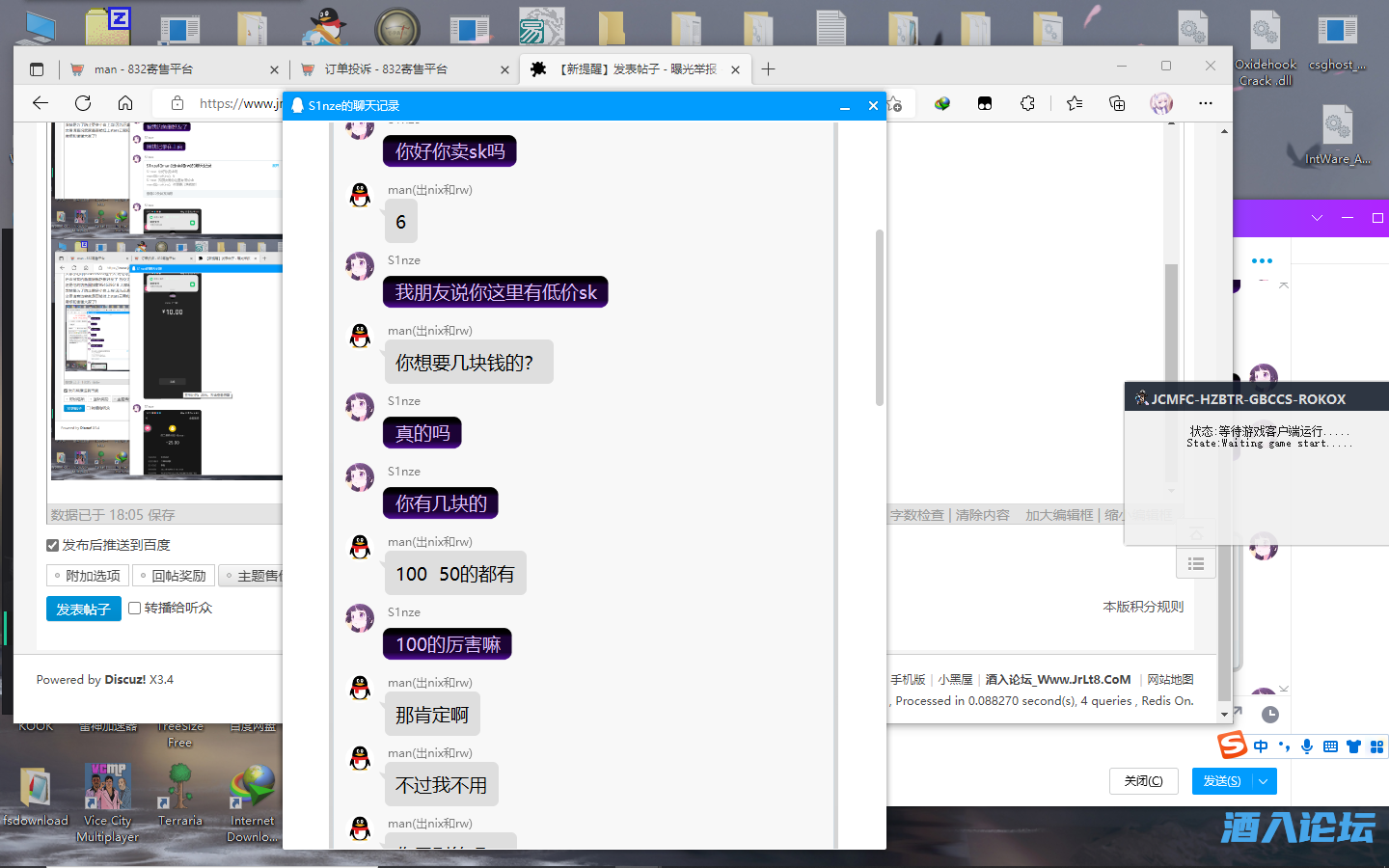Expand the 主题售价 section
Image resolution: width=1389 pixels, height=868 pixels.
[x=252, y=576]
